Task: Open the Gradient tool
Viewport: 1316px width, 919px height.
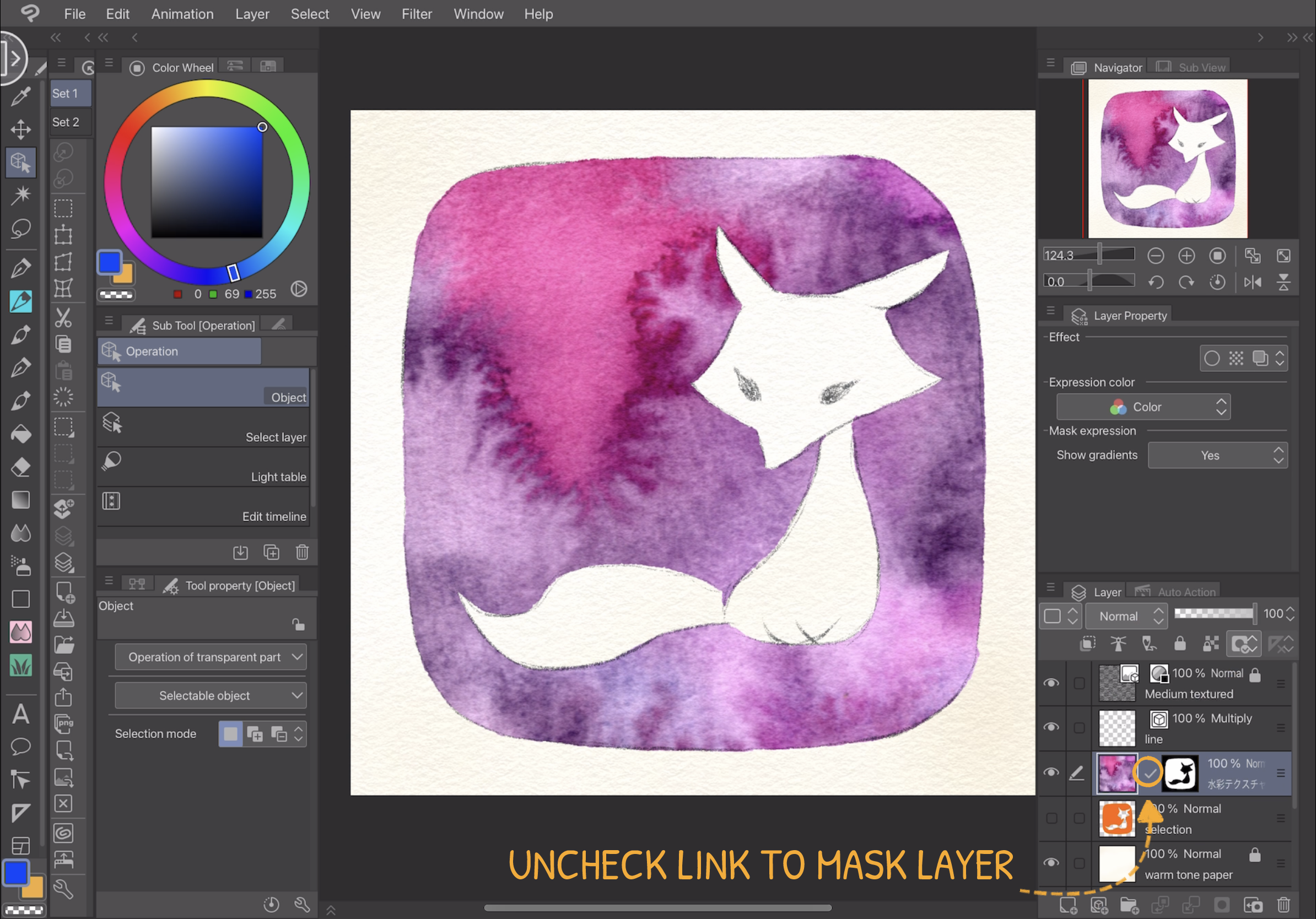Action: coord(21,500)
